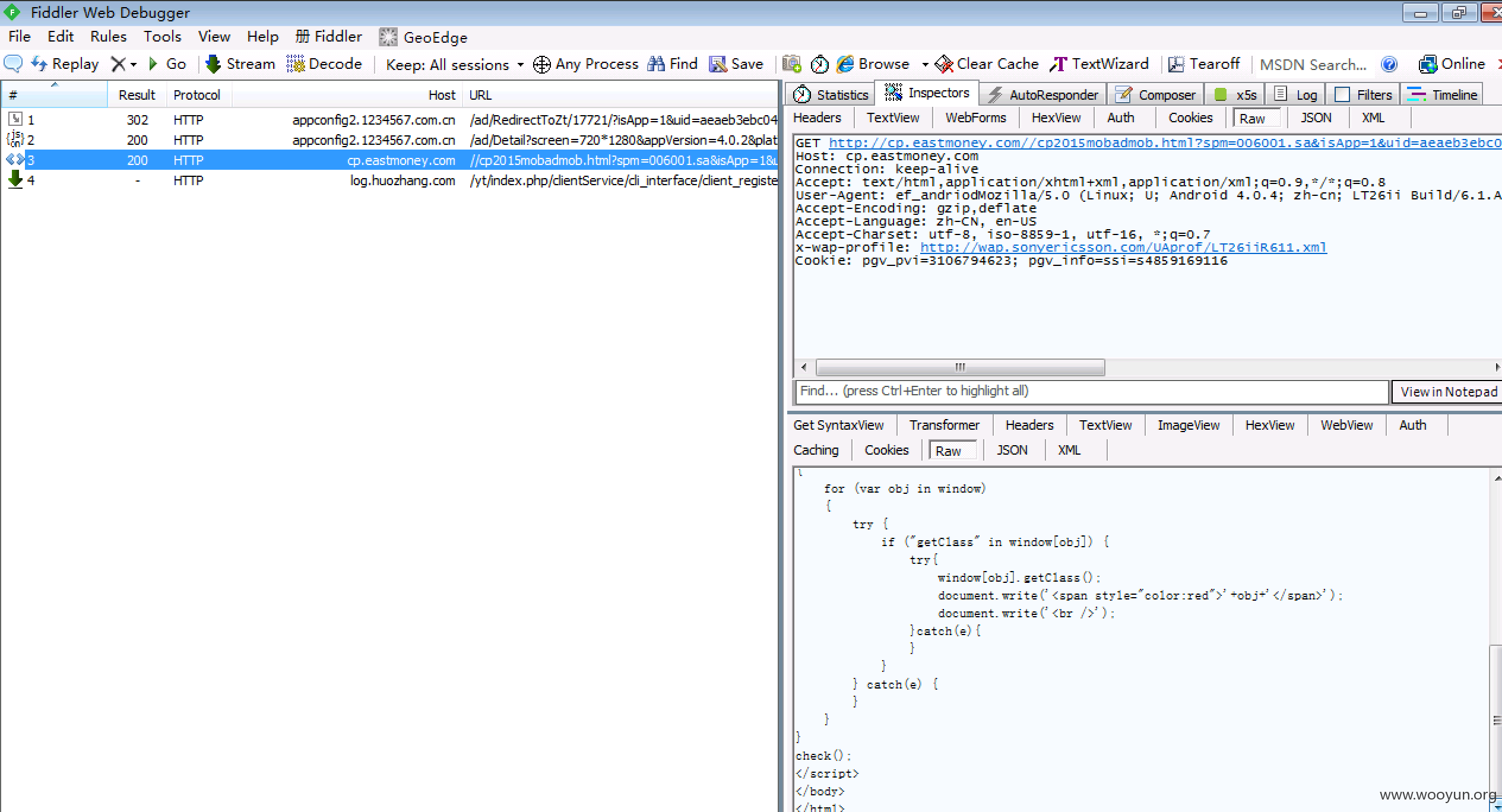Clear the browser cache
The width and height of the screenshot is (1502, 812).
pos(987,64)
